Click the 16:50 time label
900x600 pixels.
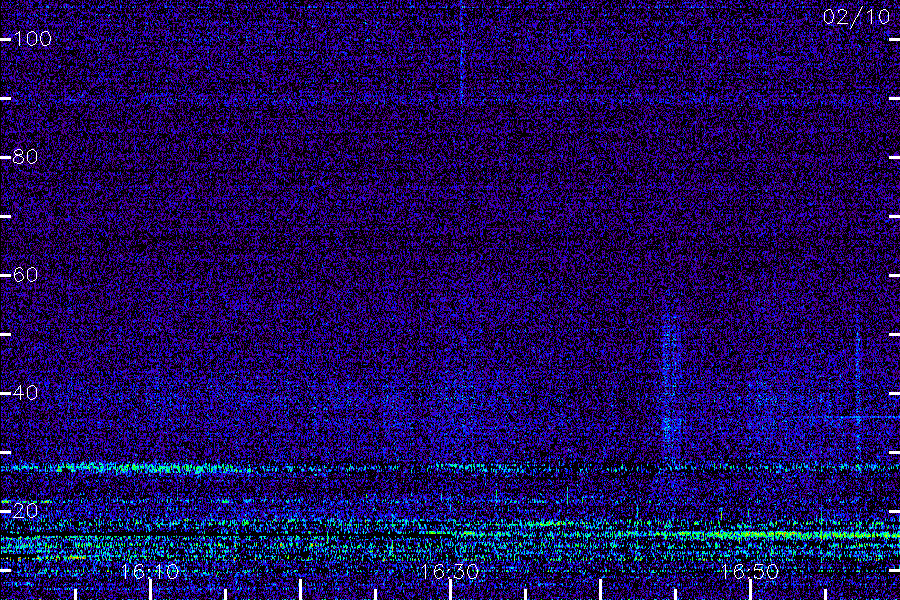pos(750,571)
